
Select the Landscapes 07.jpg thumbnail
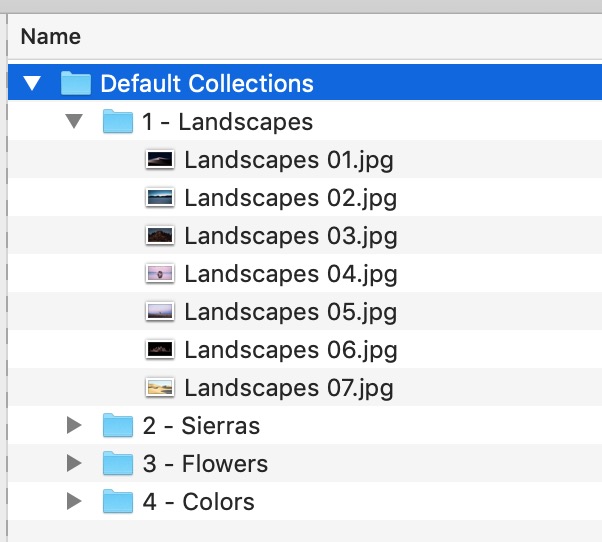pyautogui.click(x=160, y=388)
